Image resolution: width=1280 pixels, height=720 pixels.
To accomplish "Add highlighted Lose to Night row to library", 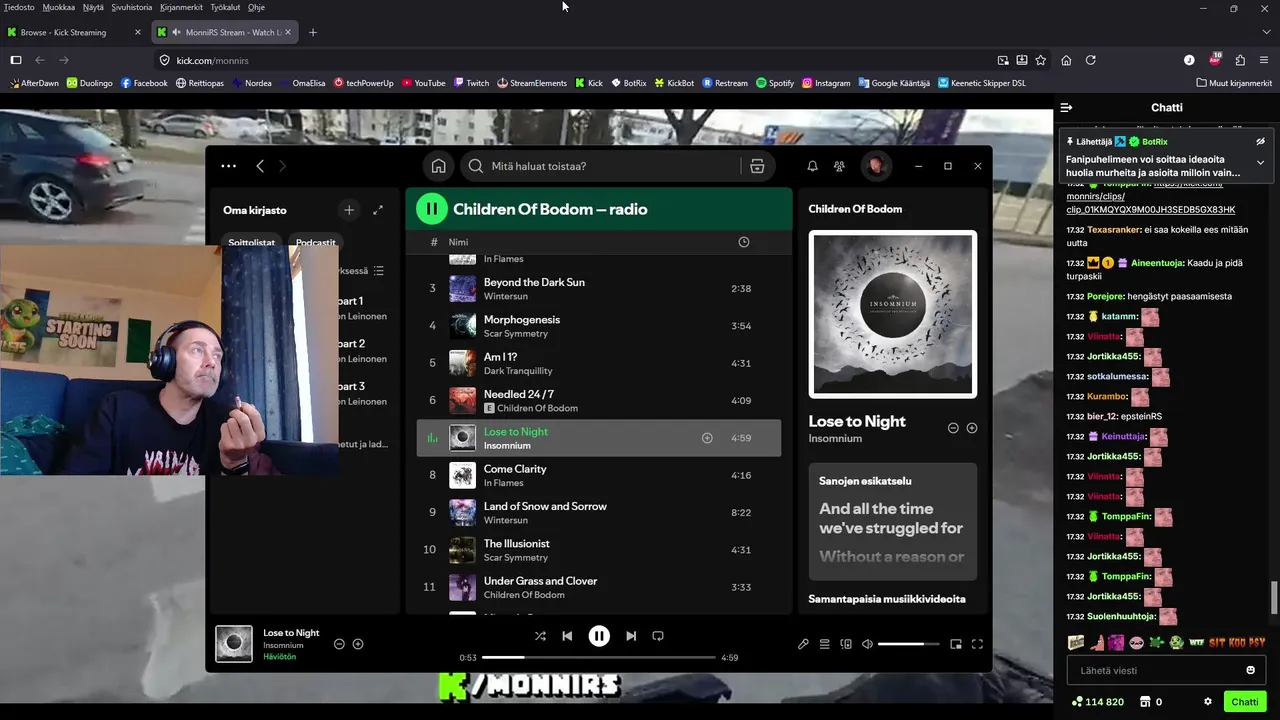I will 707,438.
